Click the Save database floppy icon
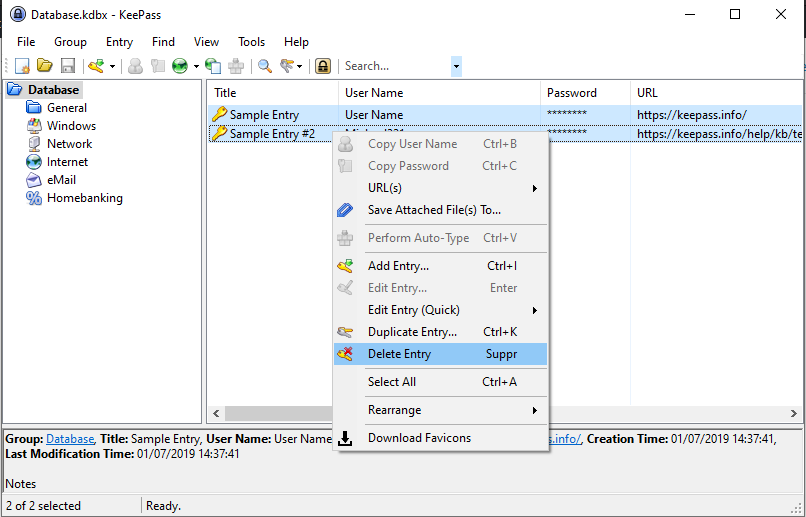The height and width of the screenshot is (517, 806). [x=68, y=66]
